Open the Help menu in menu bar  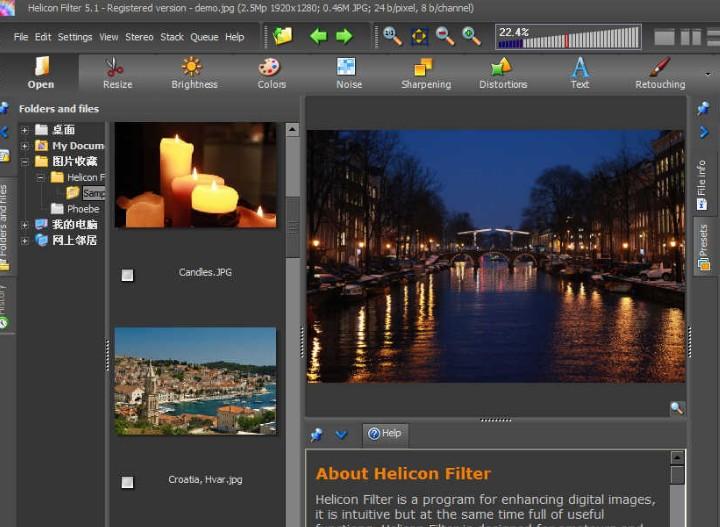(234, 37)
